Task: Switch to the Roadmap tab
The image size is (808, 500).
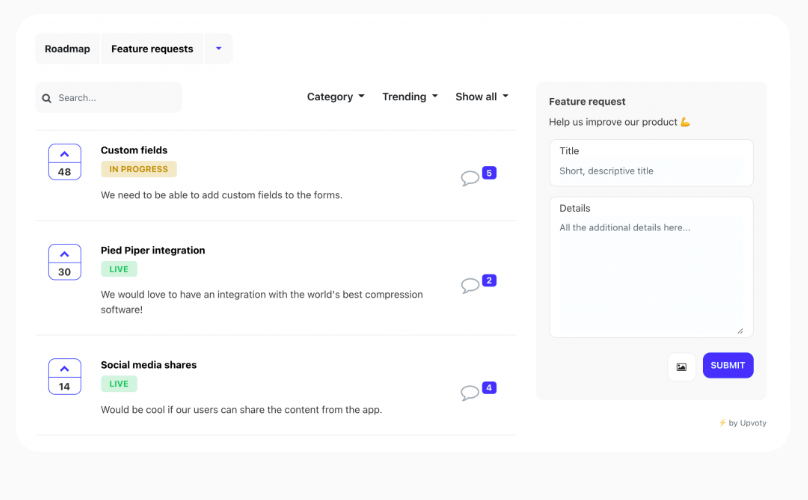Action: pyautogui.click(x=67, y=48)
